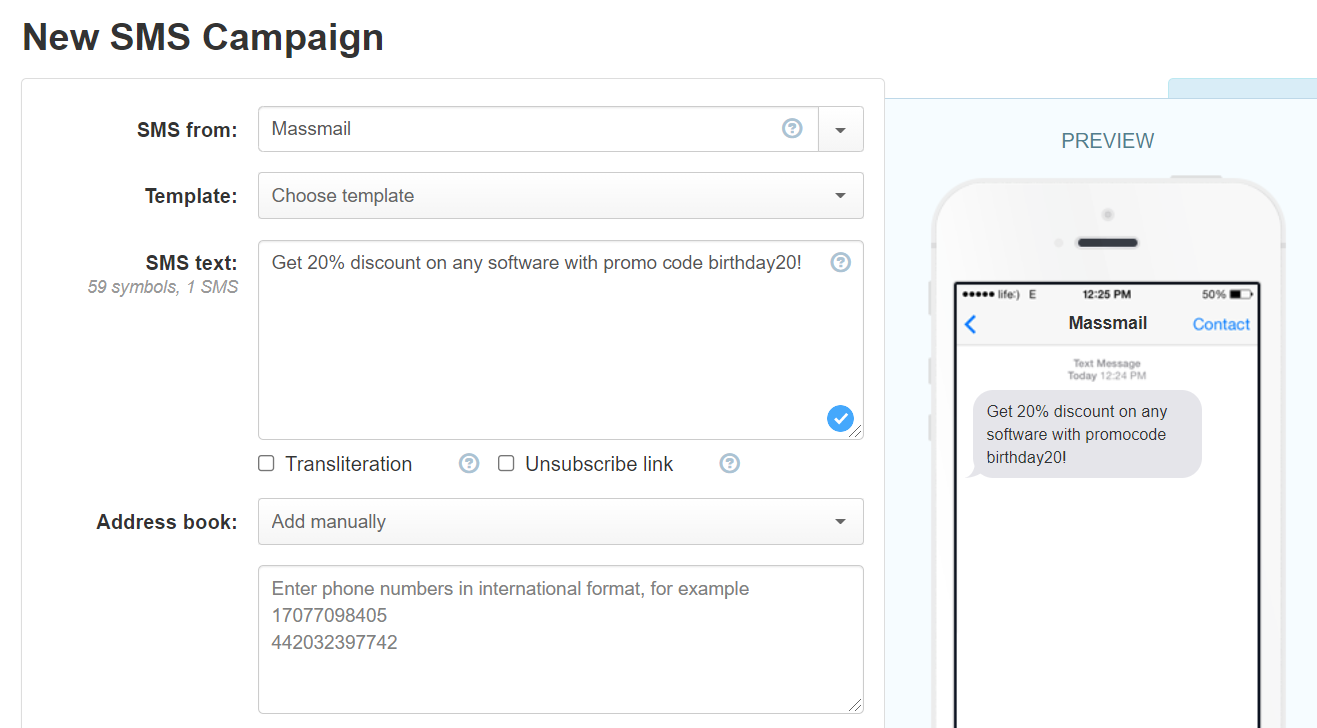Click the 12:25 PM clock in preview status bar
The image size is (1317, 728).
1106,294
